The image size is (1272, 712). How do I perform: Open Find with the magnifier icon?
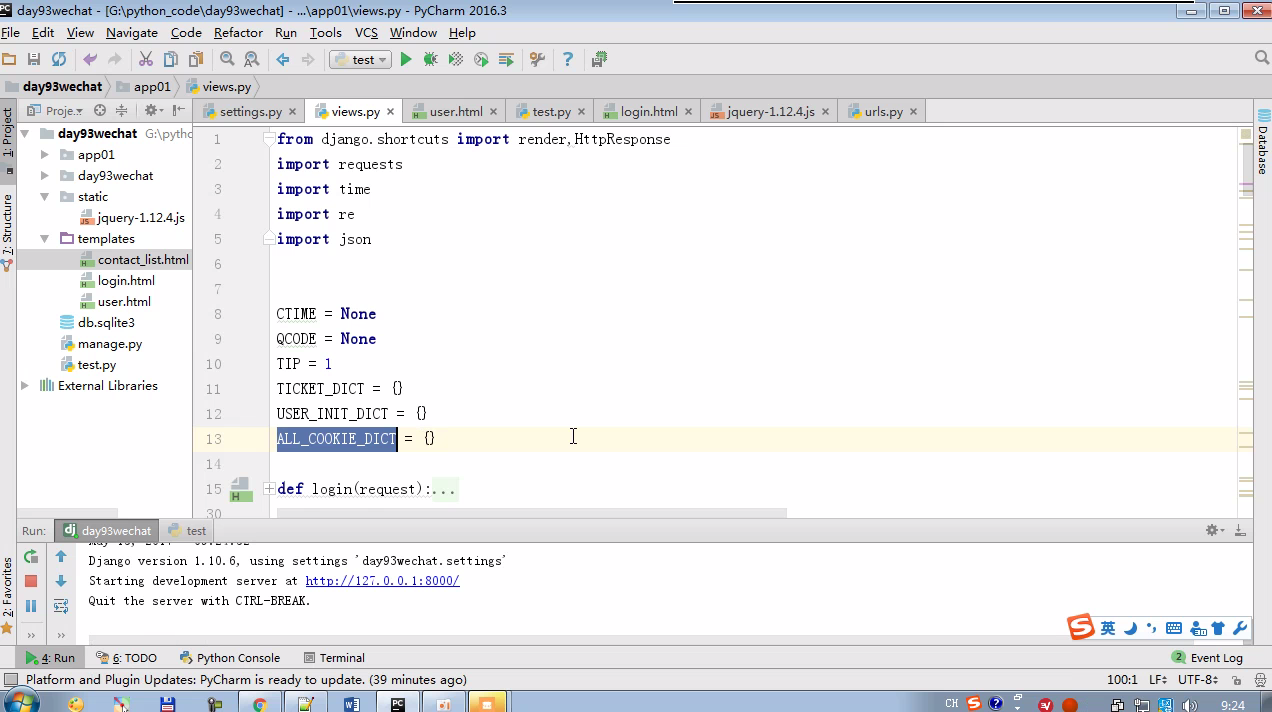pyautogui.click(x=227, y=60)
